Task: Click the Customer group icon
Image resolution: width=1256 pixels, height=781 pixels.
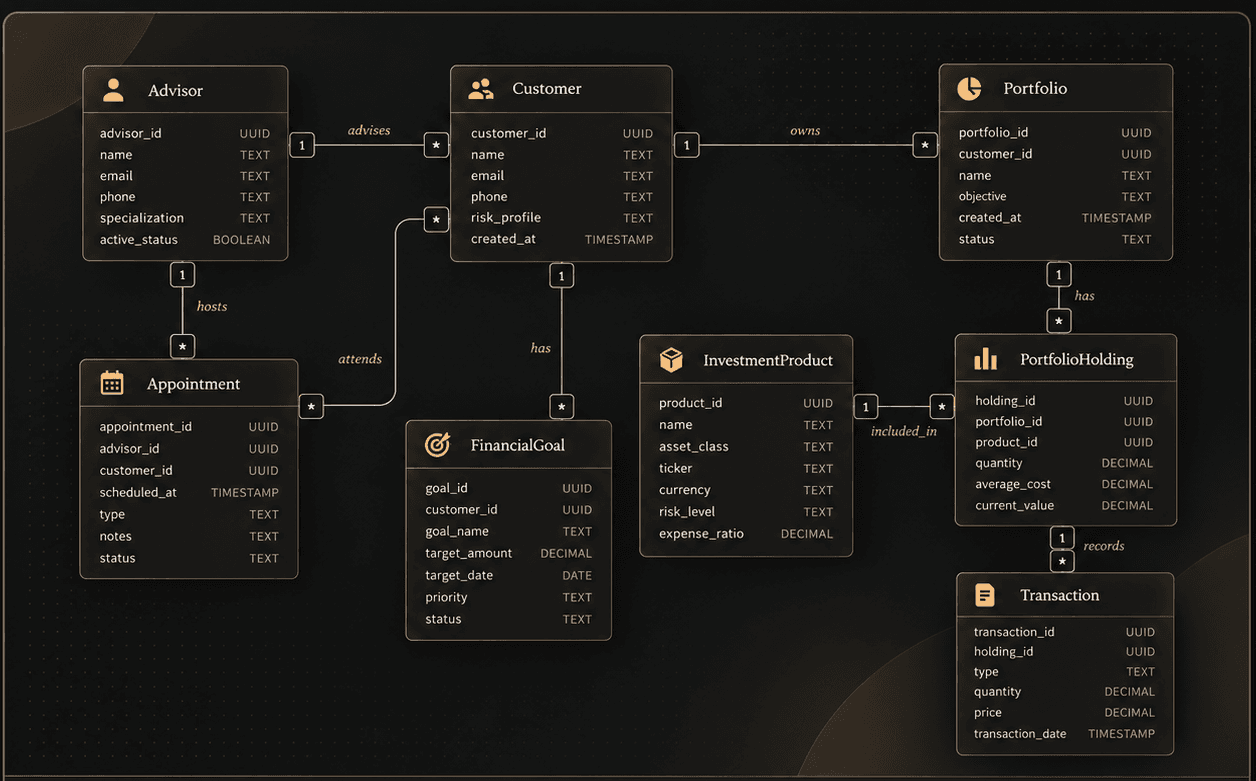Action: tap(481, 89)
